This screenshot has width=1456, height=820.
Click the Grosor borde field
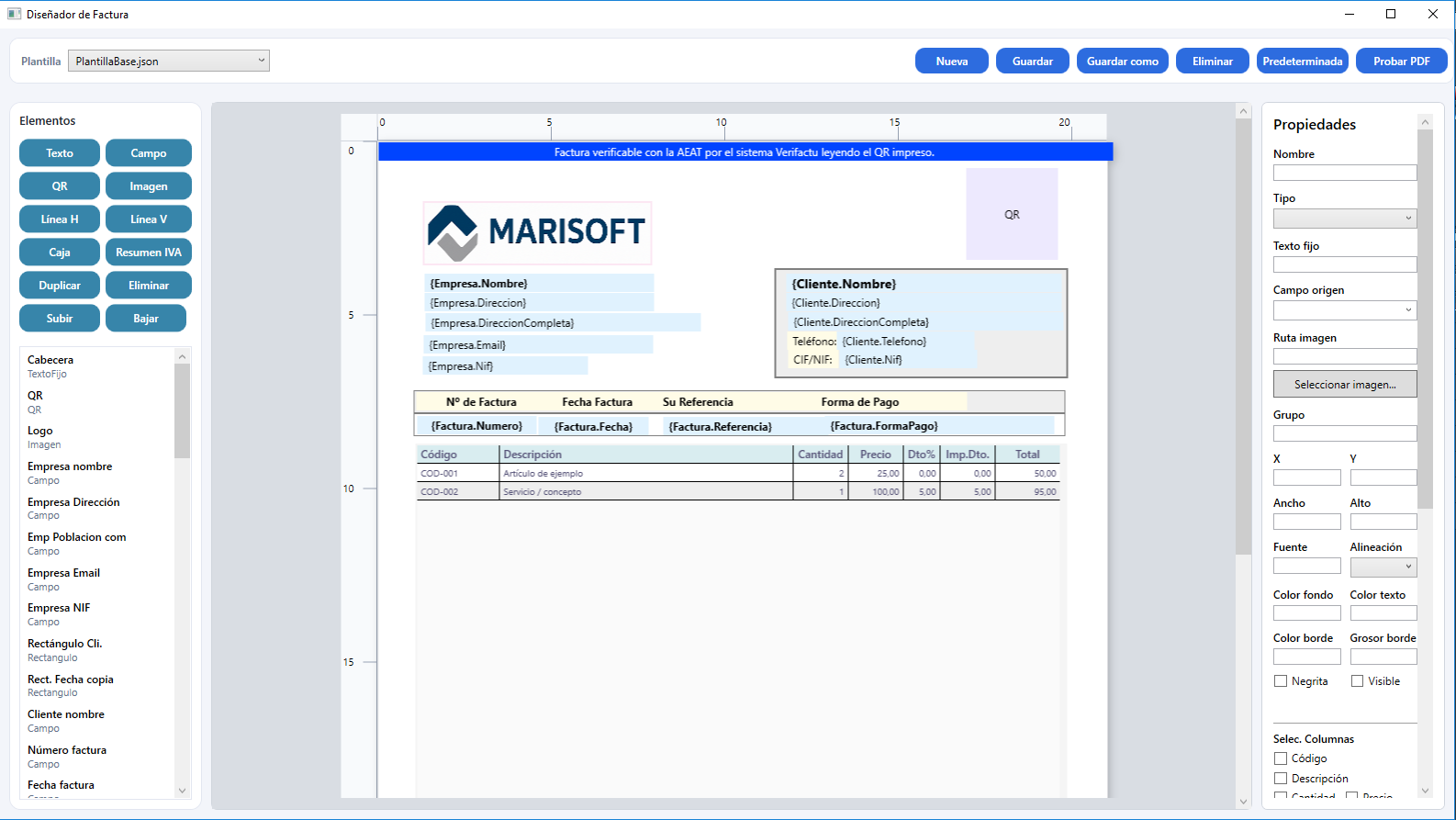pos(1383,657)
